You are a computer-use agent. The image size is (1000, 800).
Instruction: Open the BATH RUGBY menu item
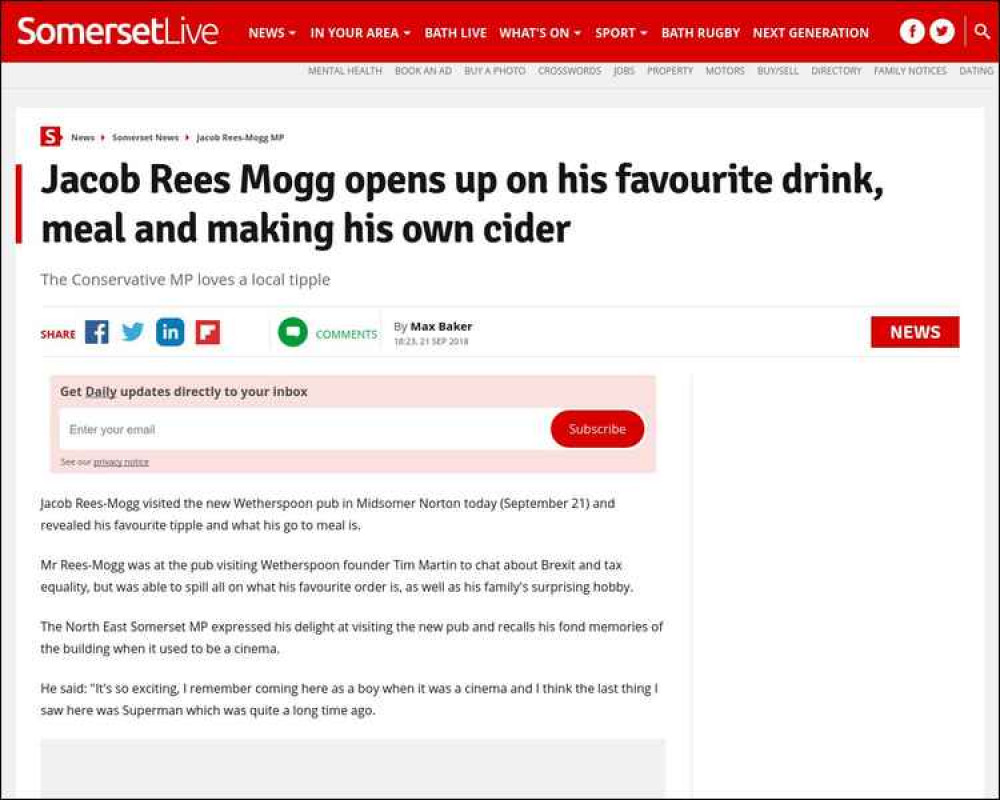pos(700,33)
